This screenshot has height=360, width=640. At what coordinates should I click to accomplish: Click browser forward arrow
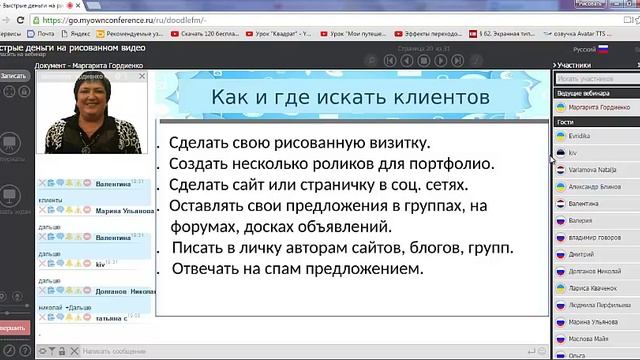pyautogui.click(x=6, y=20)
